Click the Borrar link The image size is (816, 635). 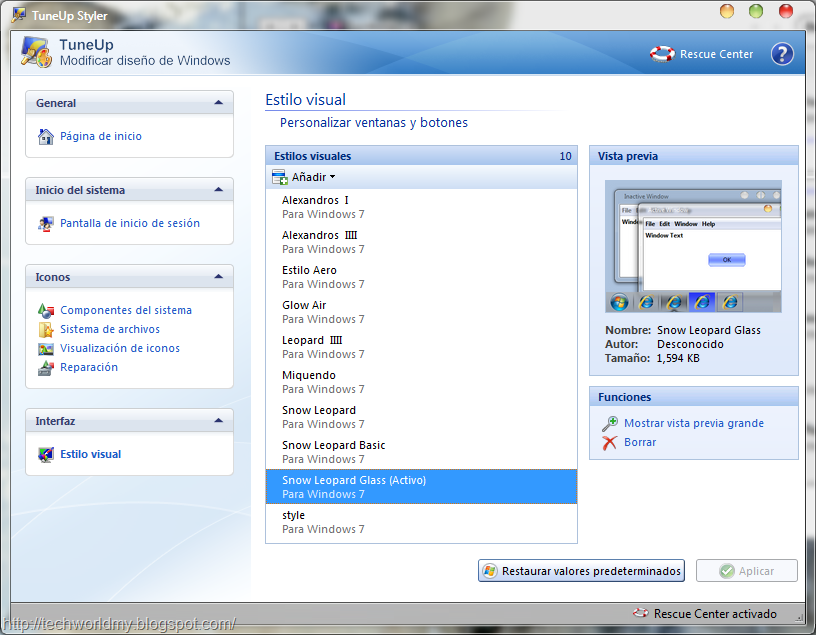(x=640, y=442)
